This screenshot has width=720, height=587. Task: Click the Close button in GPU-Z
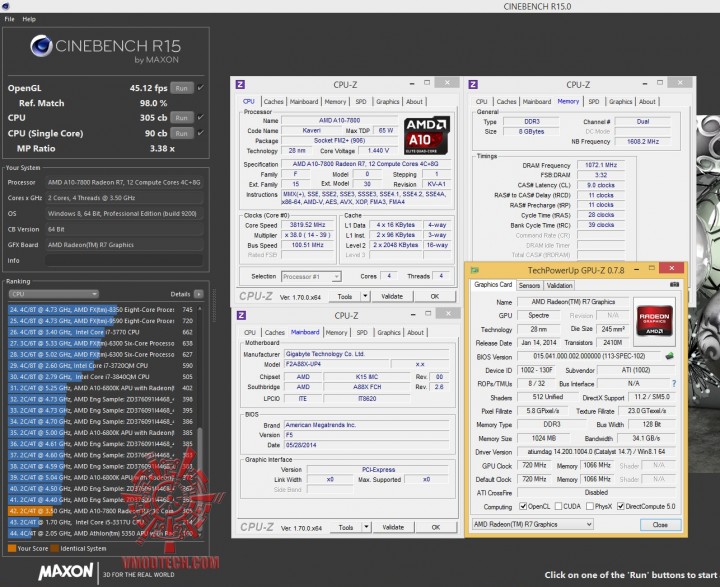(660, 525)
